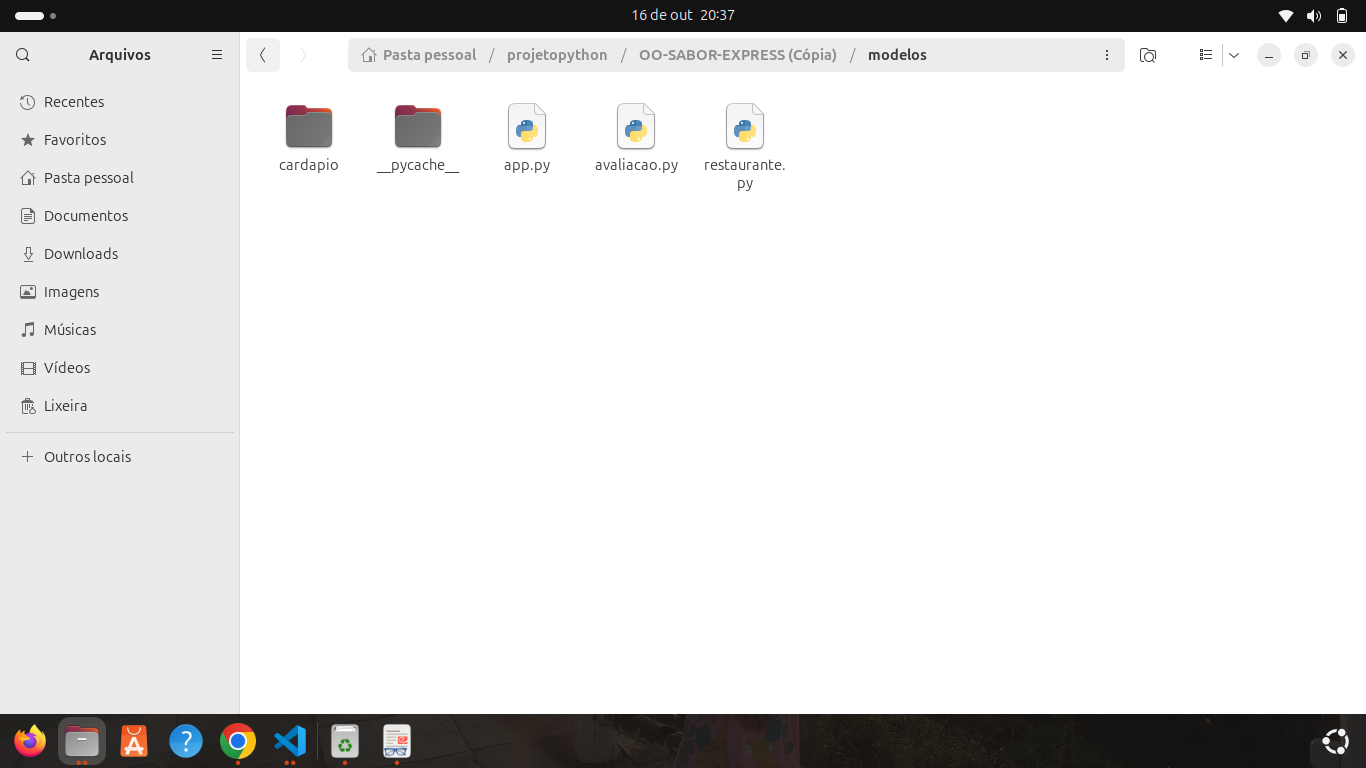Click the cardapio folder name label
1366x768 pixels.
click(x=309, y=165)
